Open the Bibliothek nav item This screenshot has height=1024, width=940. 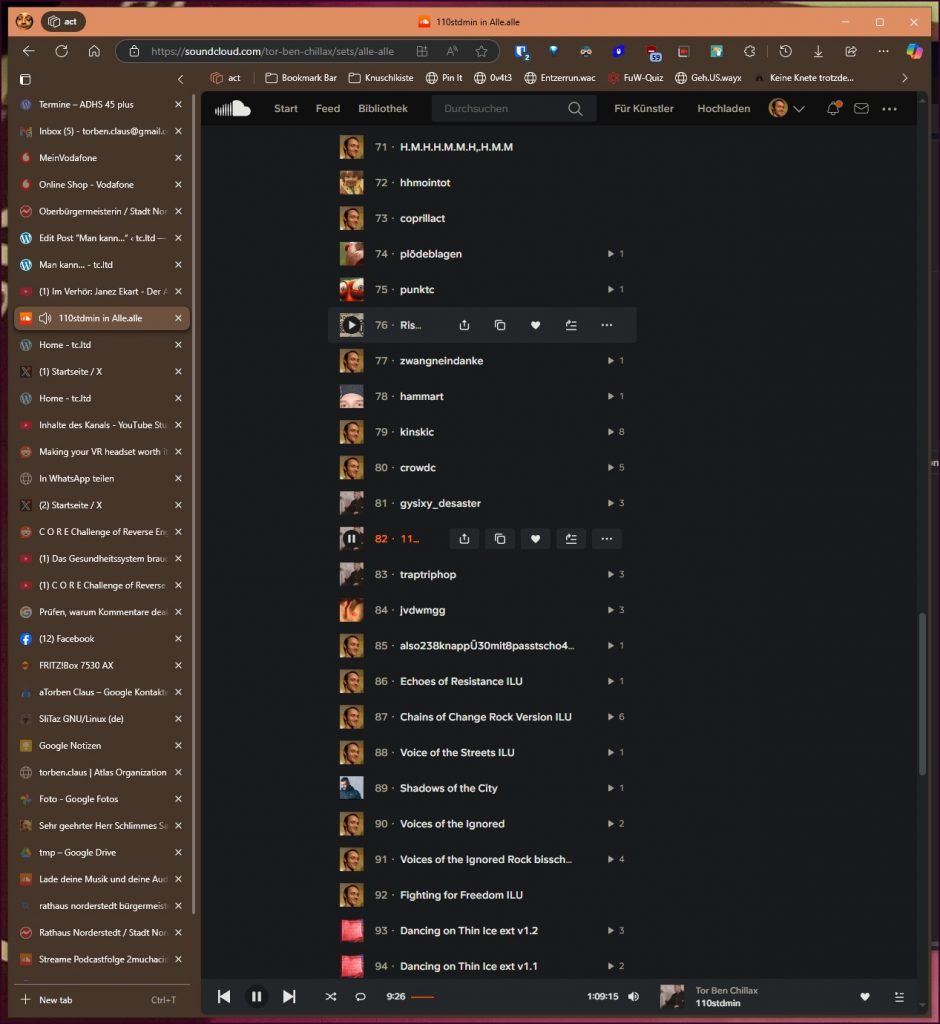(383, 108)
